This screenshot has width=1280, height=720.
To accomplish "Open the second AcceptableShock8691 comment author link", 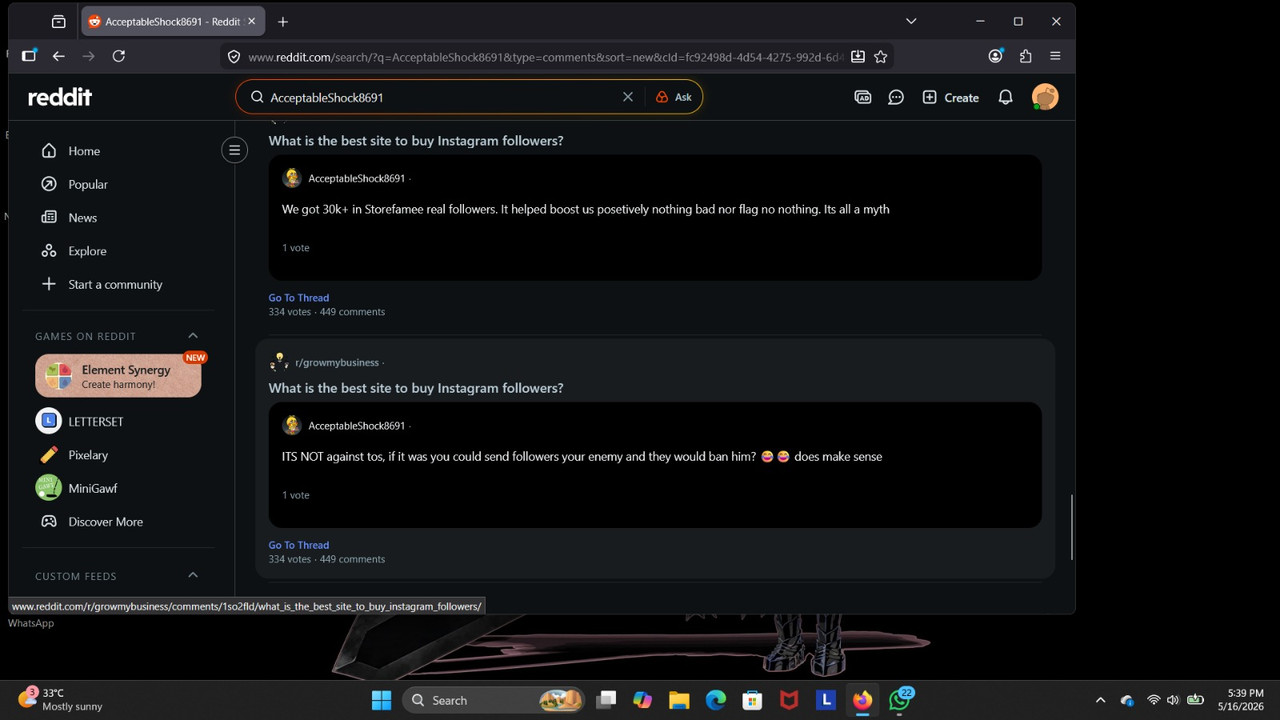I will tap(357, 426).
